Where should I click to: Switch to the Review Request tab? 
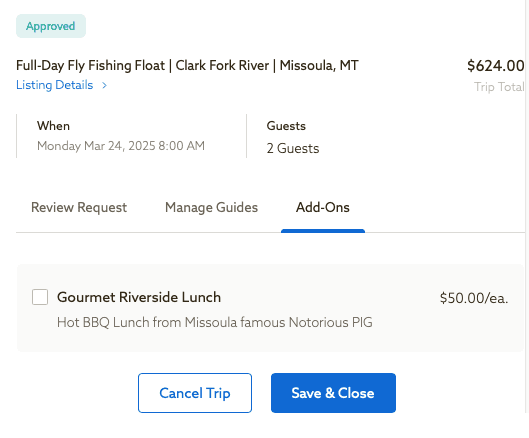(79, 207)
